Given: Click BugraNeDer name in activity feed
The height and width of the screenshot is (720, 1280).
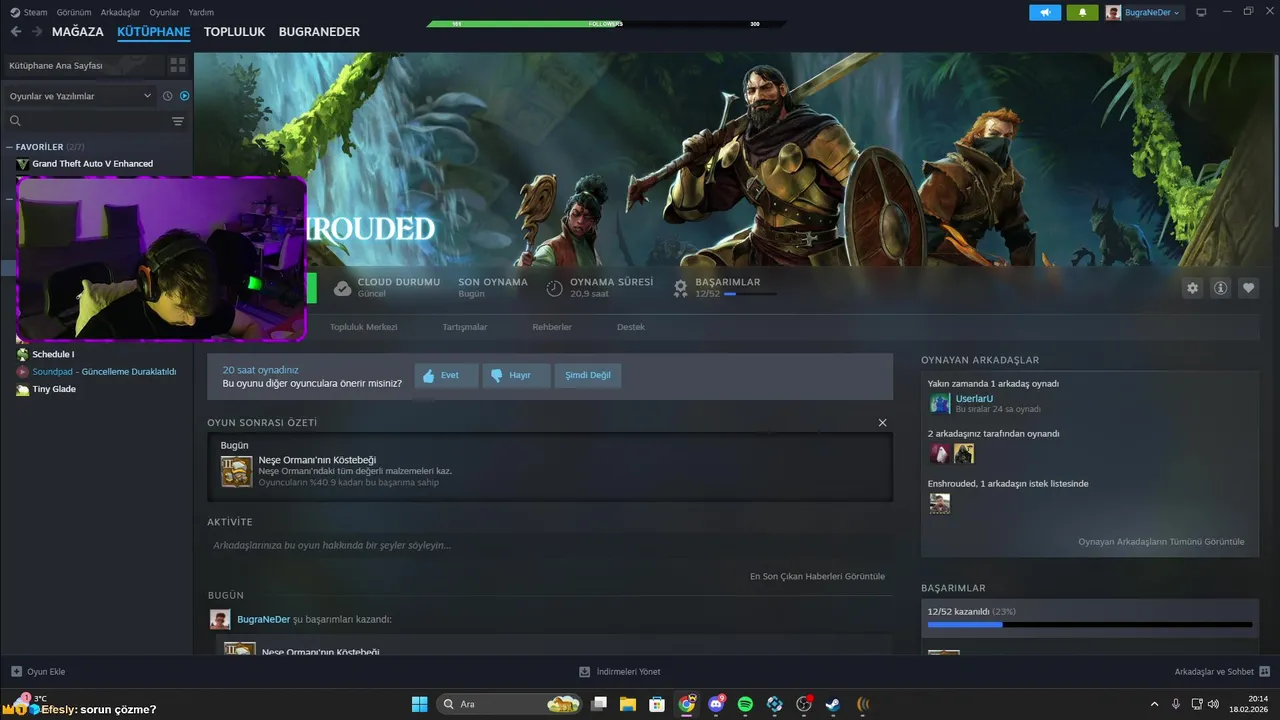Looking at the screenshot, I should tap(263, 619).
